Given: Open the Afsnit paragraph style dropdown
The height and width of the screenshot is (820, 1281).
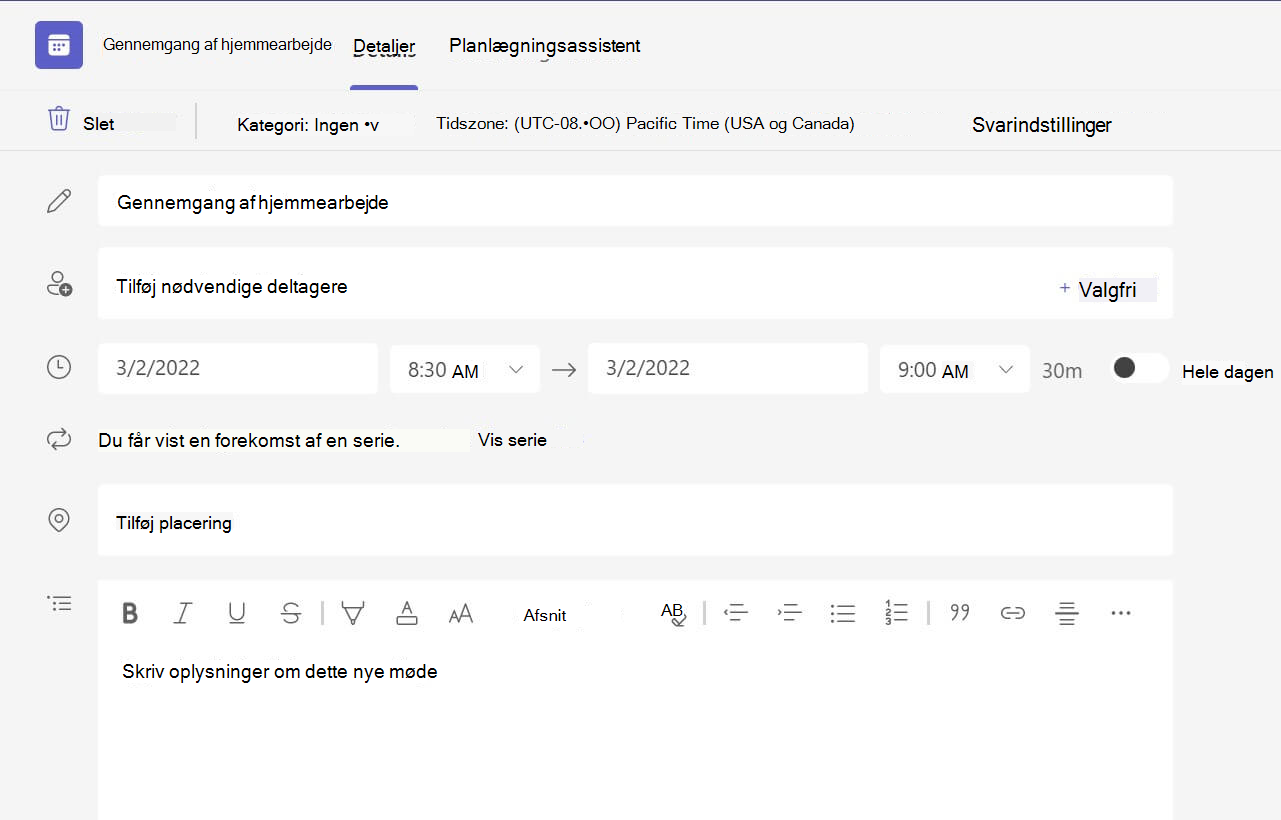Looking at the screenshot, I should [545, 615].
